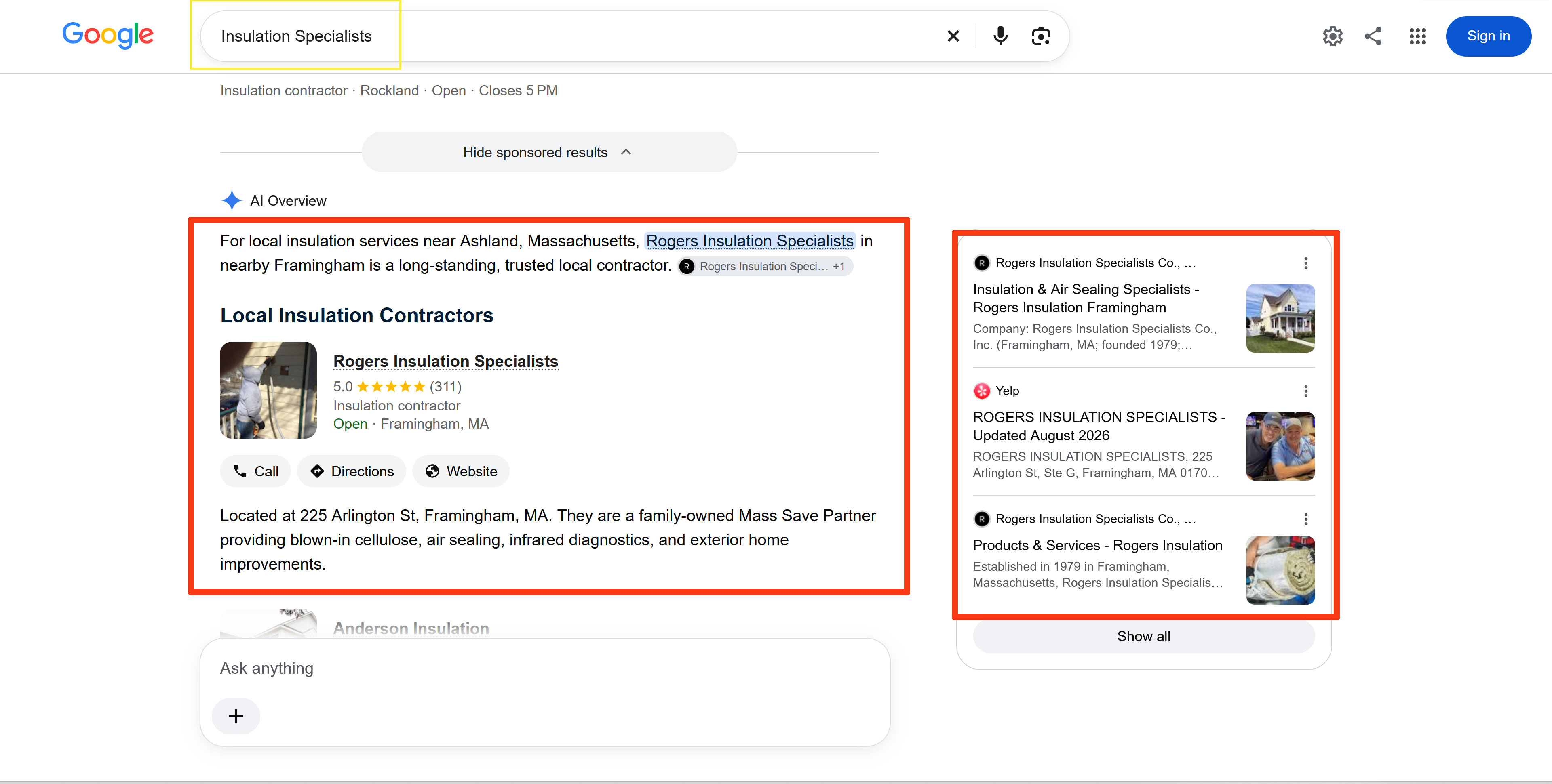Click the 'Established in 1979 in Framingham' snippet
The height and width of the screenshot is (784, 1552).
[x=1098, y=574]
